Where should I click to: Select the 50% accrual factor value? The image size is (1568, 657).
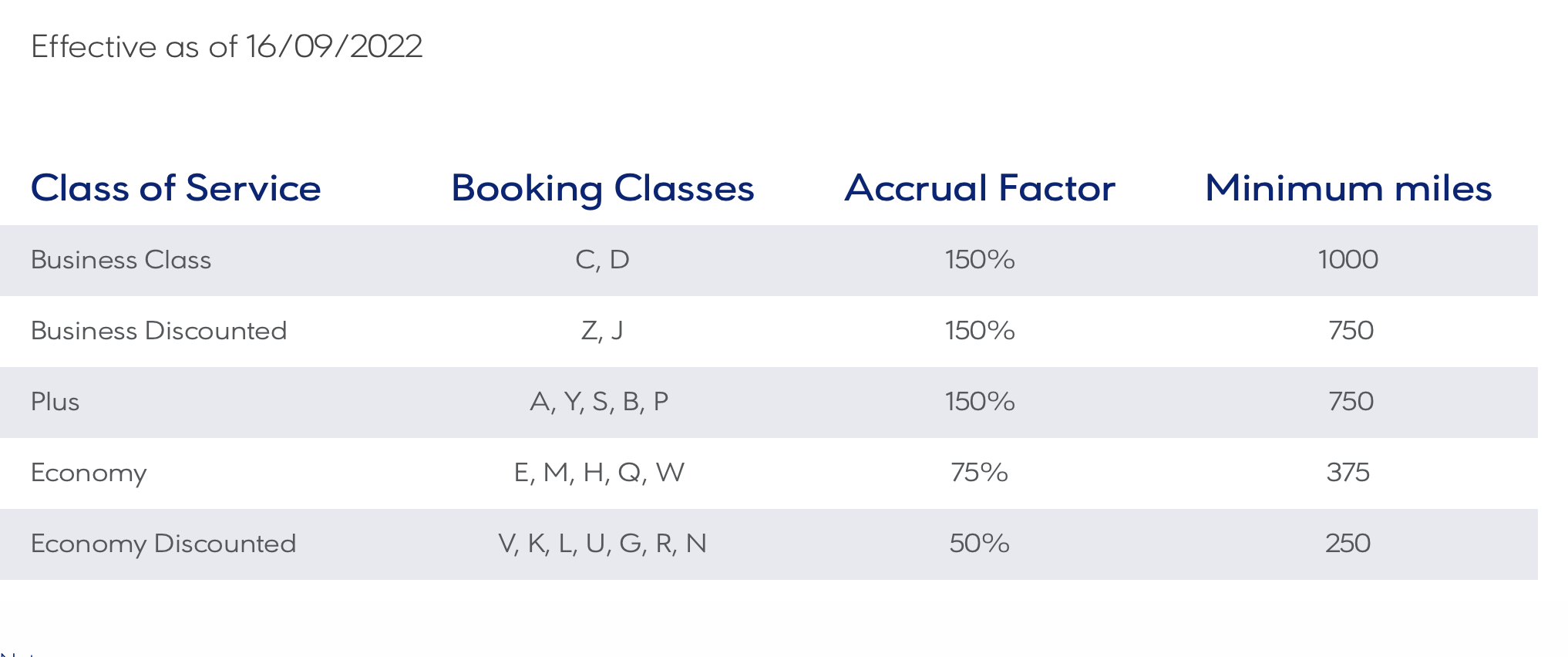pyautogui.click(x=979, y=544)
